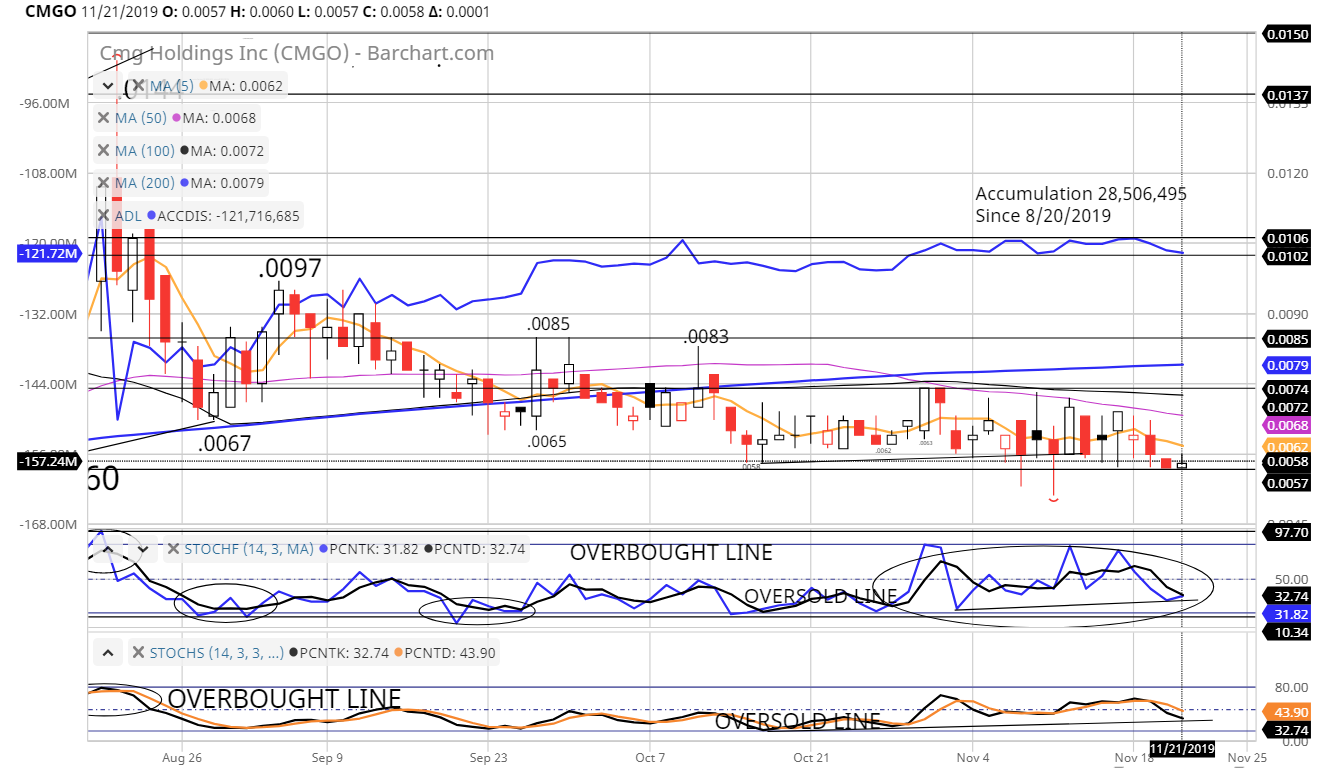
Task: Open MA (200) study settings
Action: 145,183
